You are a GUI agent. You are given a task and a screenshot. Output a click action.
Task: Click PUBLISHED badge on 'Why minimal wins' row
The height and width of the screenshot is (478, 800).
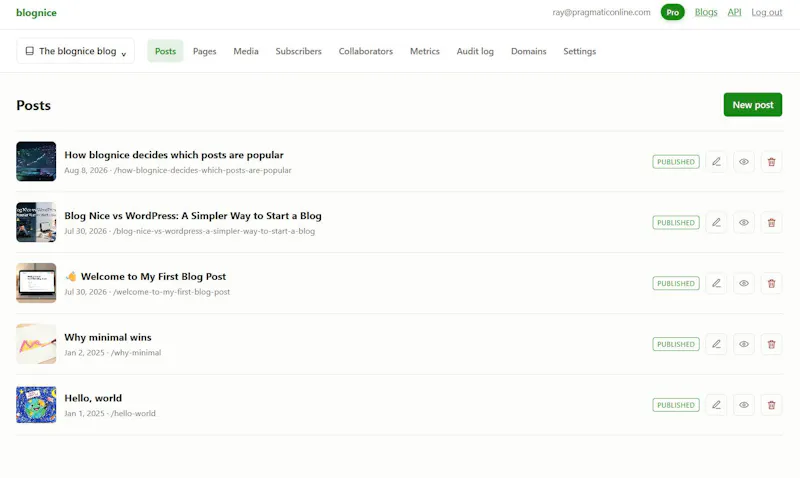[676, 344]
